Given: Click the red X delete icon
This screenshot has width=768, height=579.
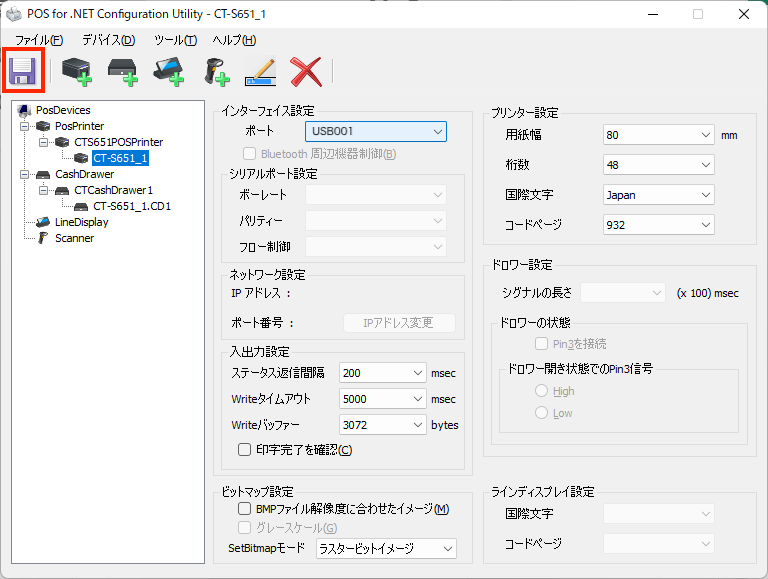Looking at the screenshot, I should [x=305, y=71].
